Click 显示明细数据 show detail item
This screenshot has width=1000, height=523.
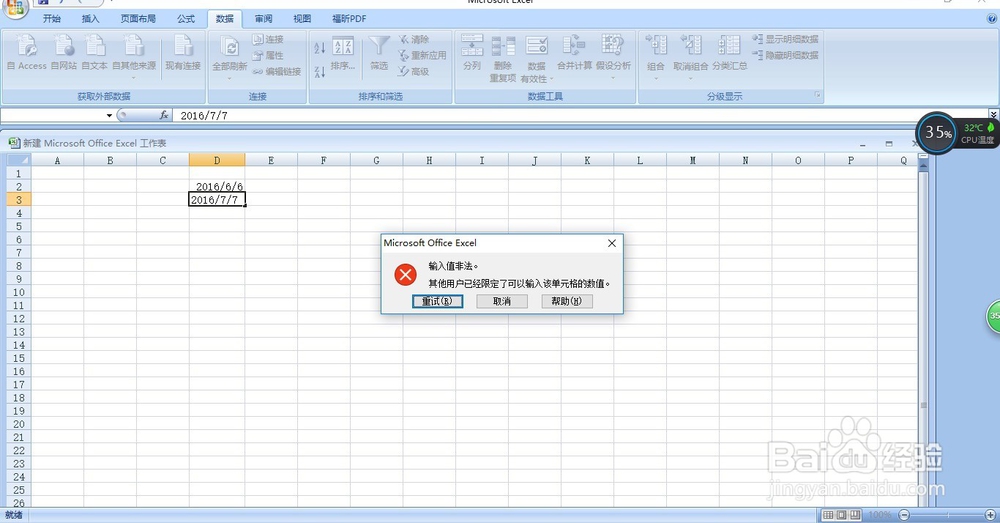pyautogui.click(x=786, y=40)
